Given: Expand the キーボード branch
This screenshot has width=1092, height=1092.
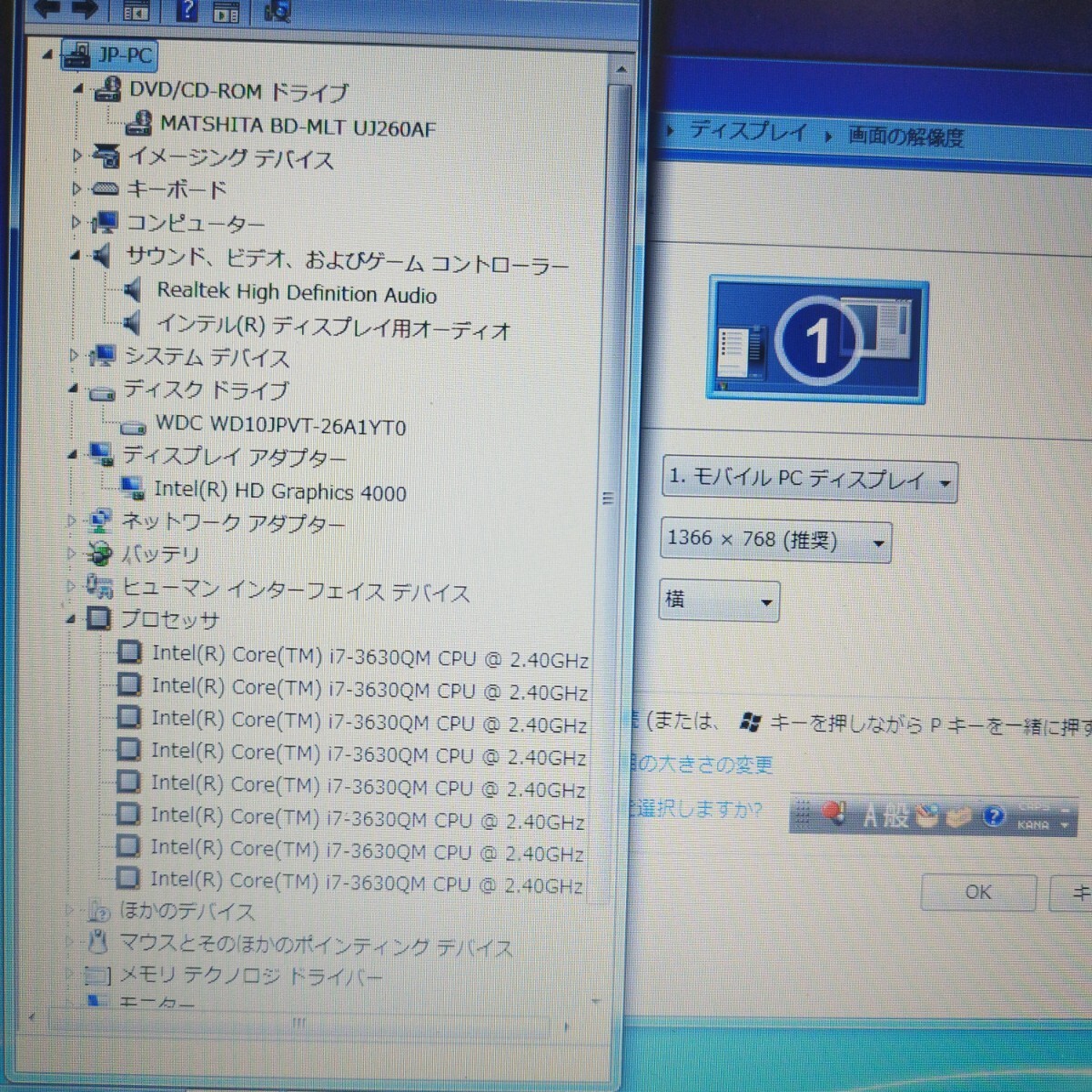Looking at the screenshot, I should 77,189.
